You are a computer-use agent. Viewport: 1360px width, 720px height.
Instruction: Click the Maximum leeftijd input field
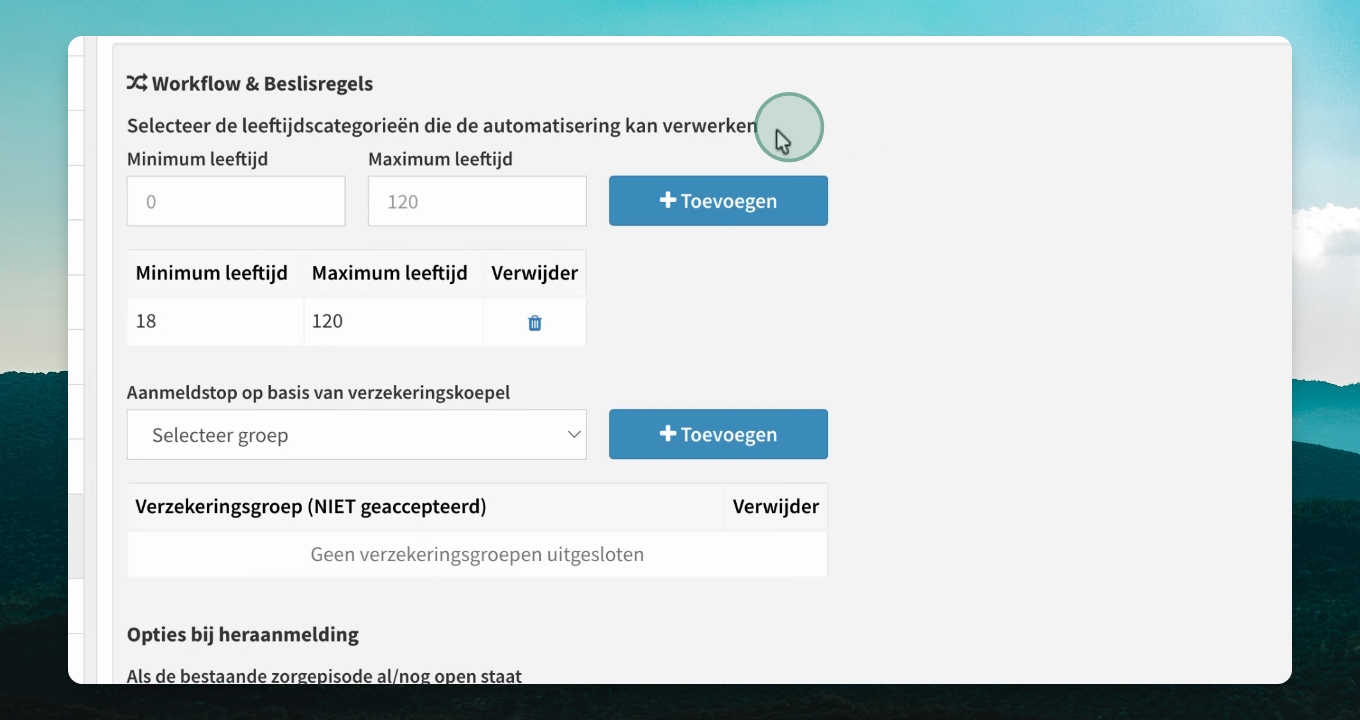(477, 201)
